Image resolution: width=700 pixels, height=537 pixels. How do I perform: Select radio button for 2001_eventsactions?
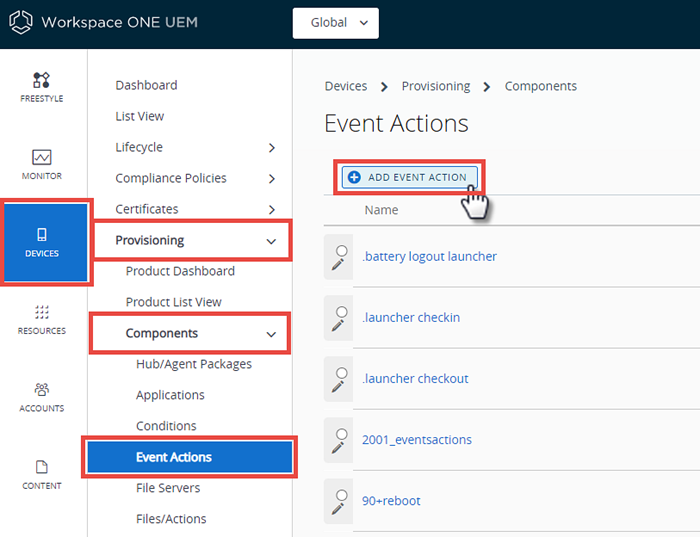[x=342, y=433]
